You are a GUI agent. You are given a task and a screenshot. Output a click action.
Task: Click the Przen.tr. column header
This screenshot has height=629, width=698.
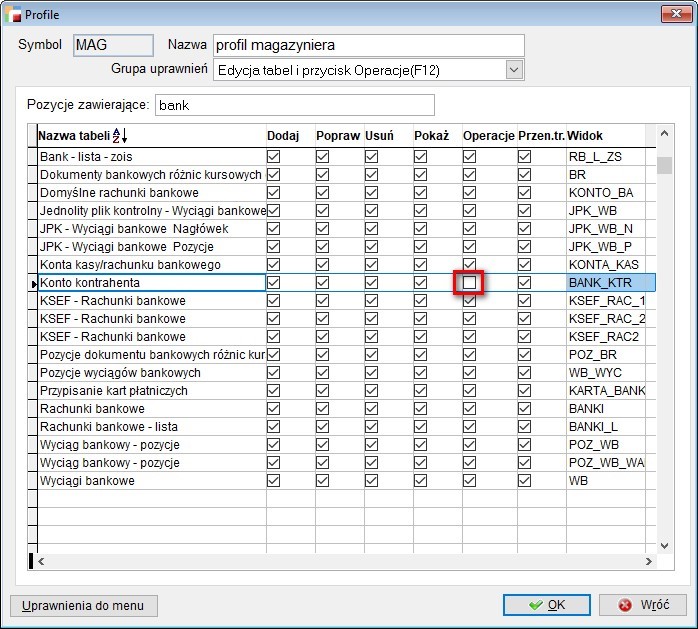click(x=541, y=136)
